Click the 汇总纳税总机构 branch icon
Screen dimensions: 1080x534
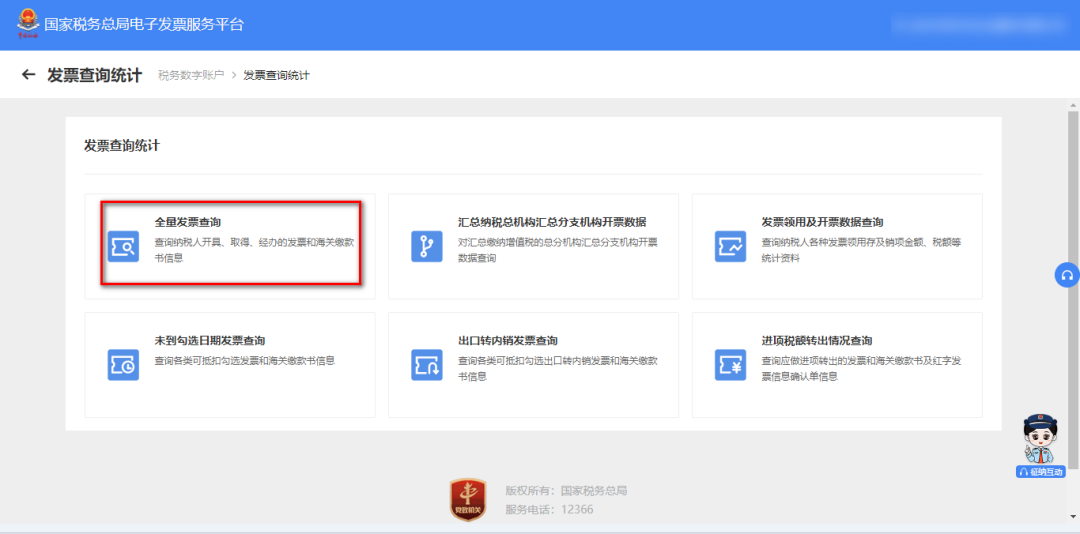pos(427,246)
